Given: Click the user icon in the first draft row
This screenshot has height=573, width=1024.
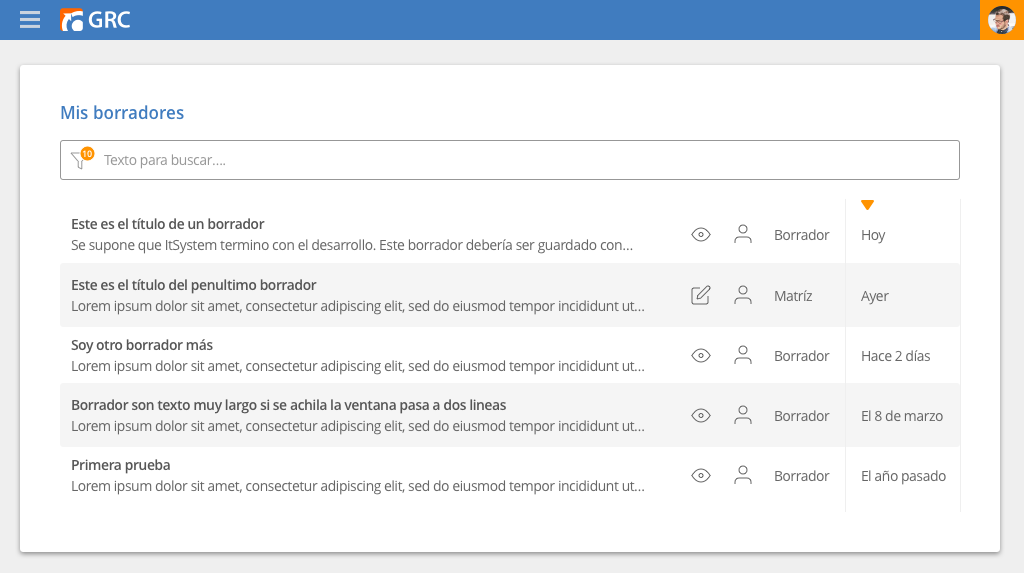Looking at the screenshot, I should (x=742, y=235).
